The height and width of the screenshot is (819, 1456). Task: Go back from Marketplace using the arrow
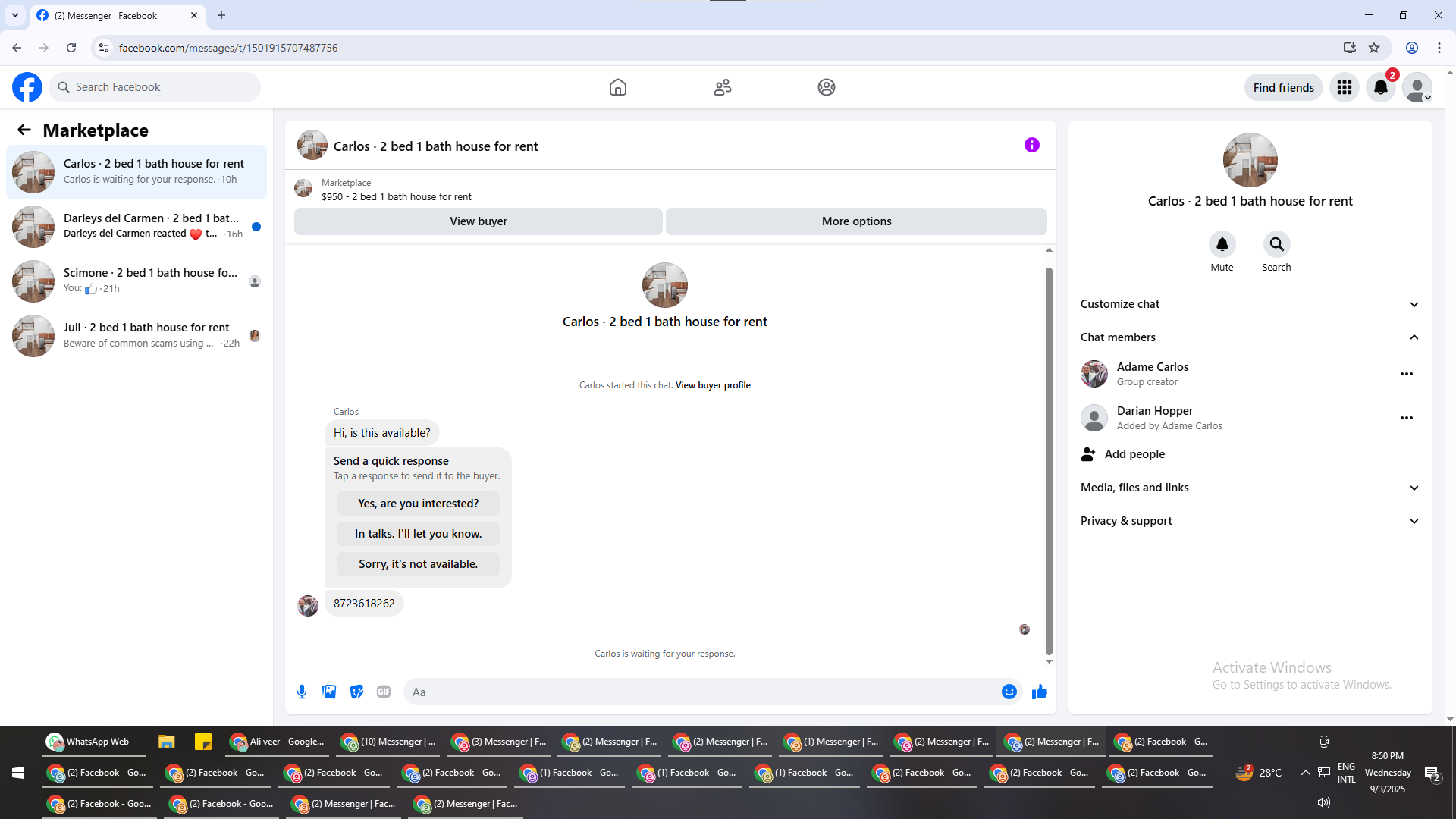(24, 130)
